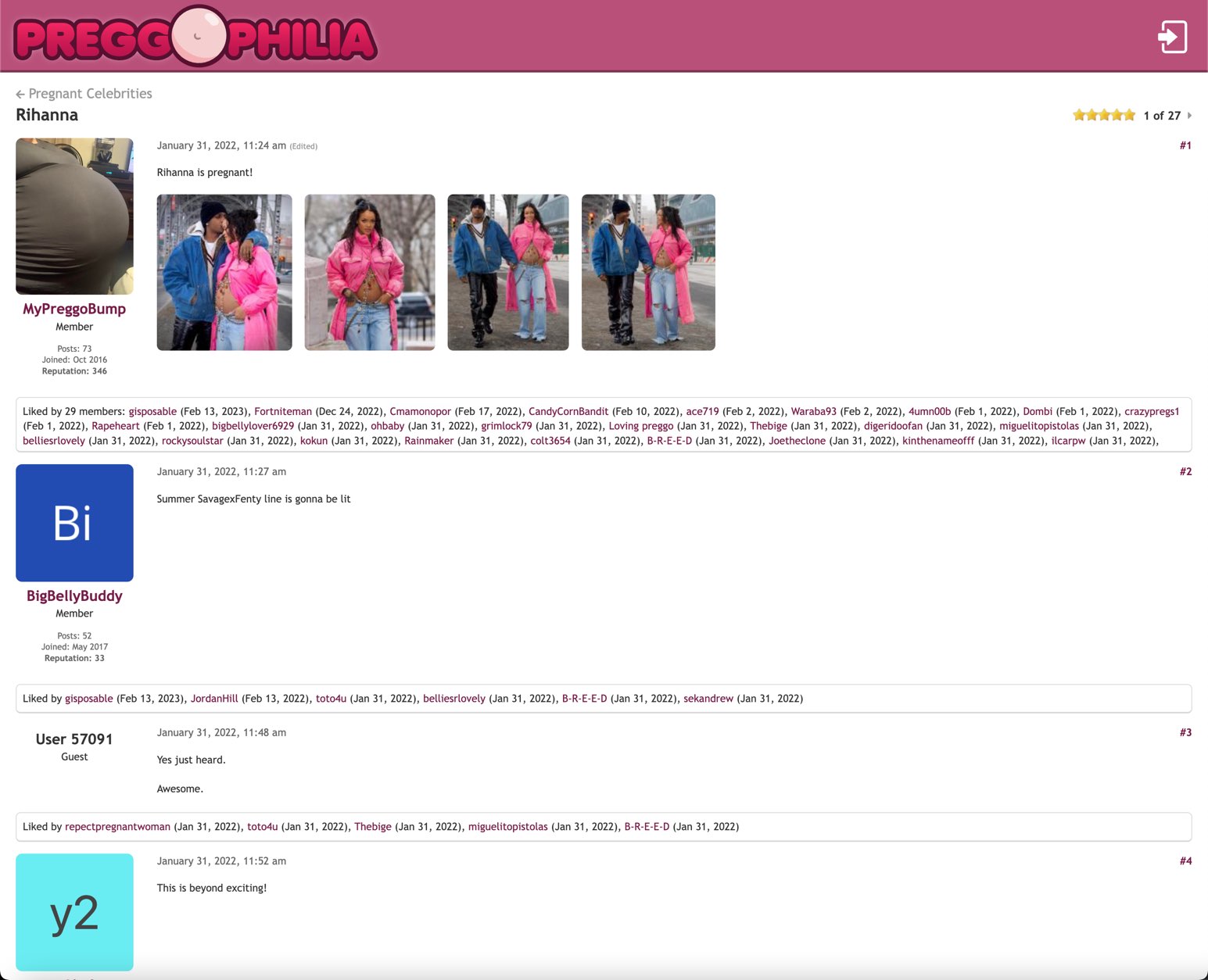Click the 'User 57091' guest name
Screen dimensions: 1208x980
pos(74,739)
